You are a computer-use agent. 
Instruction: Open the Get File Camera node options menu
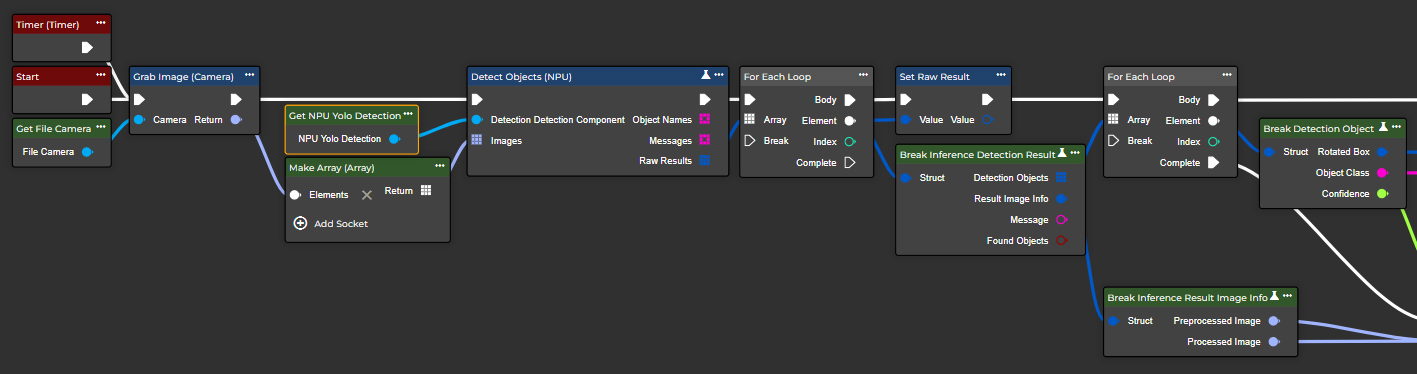click(x=100, y=128)
